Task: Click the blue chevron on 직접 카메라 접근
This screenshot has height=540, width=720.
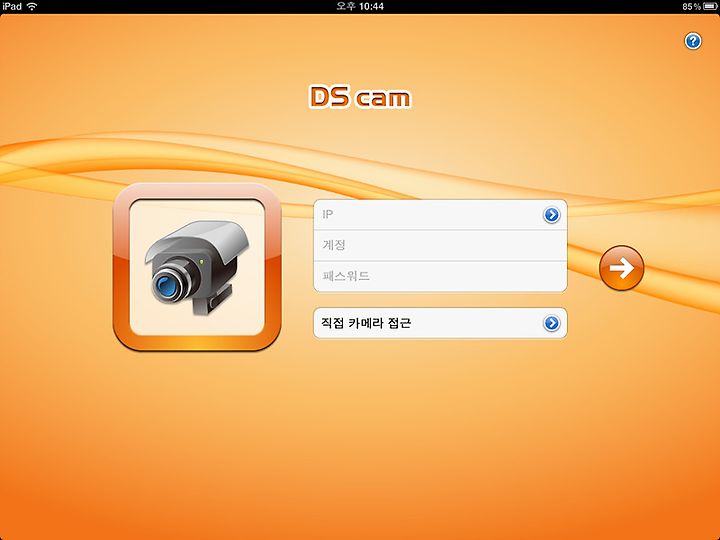Action: [x=551, y=323]
